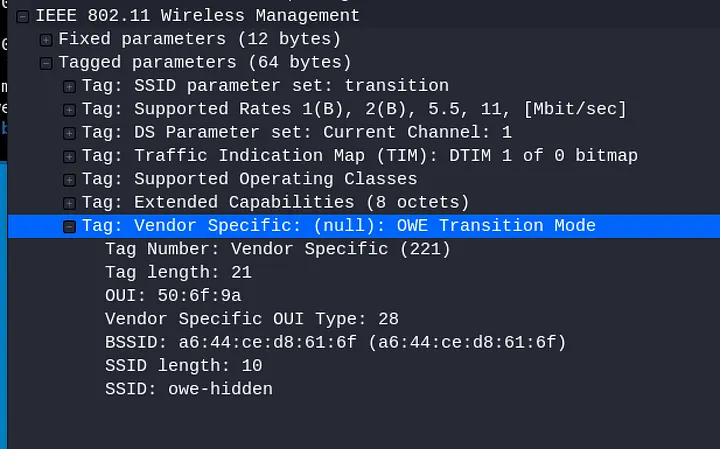The height and width of the screenshot is (449, 720).
Task: Select the SSID: owe-hidden field
Action: (x=189, y=389)
